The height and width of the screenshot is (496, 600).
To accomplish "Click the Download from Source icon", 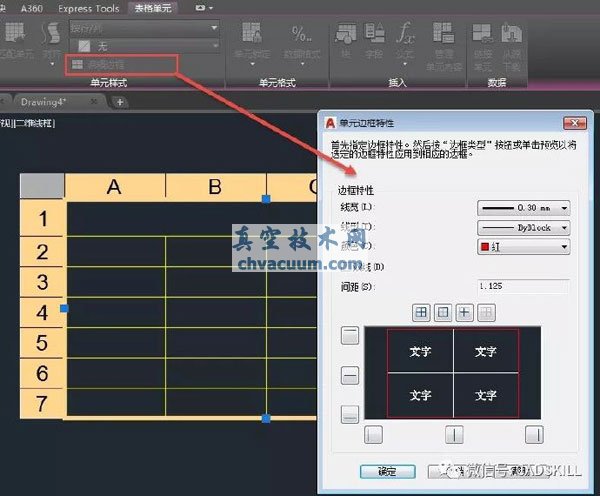I will pyautogui.click(x=512, y=33).
